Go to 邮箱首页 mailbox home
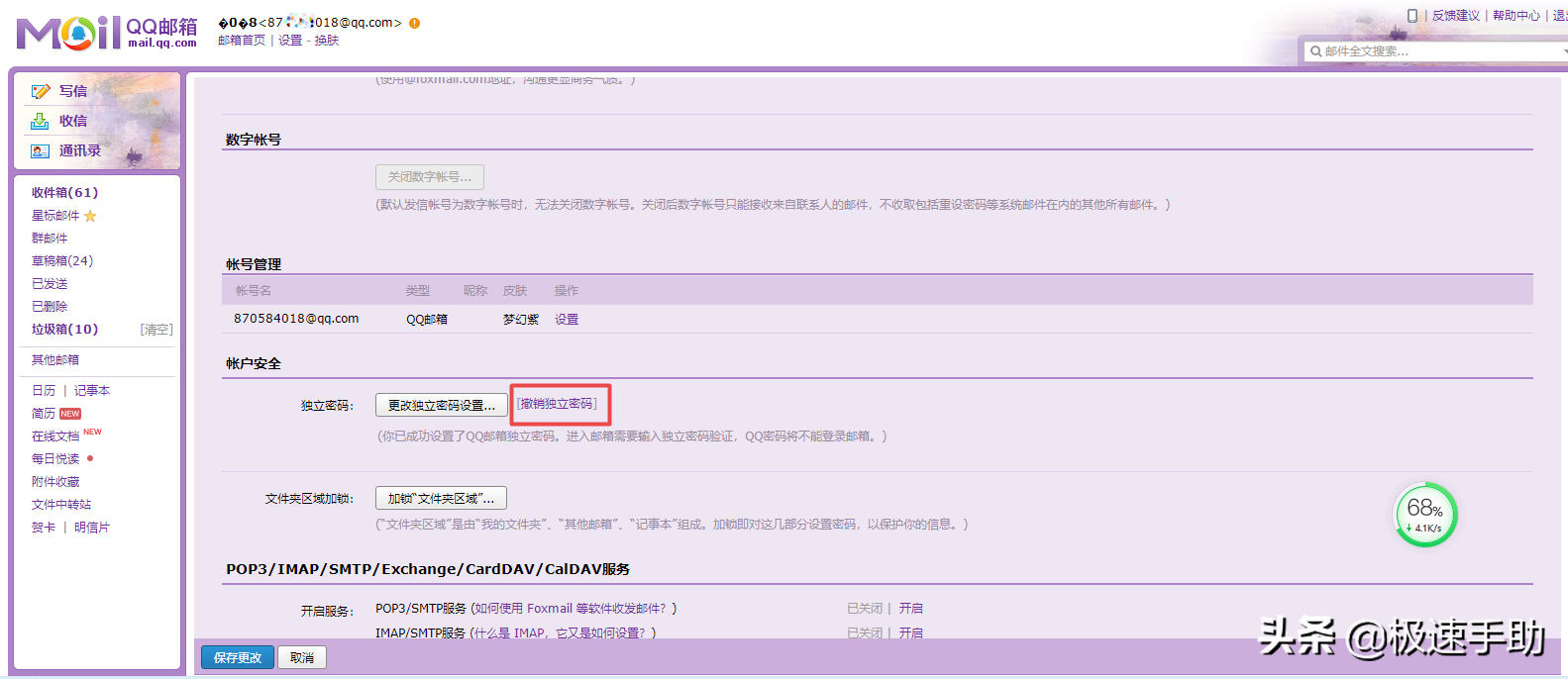The width and height of the screenshot is (1568, 679). [x=242, y=41]
